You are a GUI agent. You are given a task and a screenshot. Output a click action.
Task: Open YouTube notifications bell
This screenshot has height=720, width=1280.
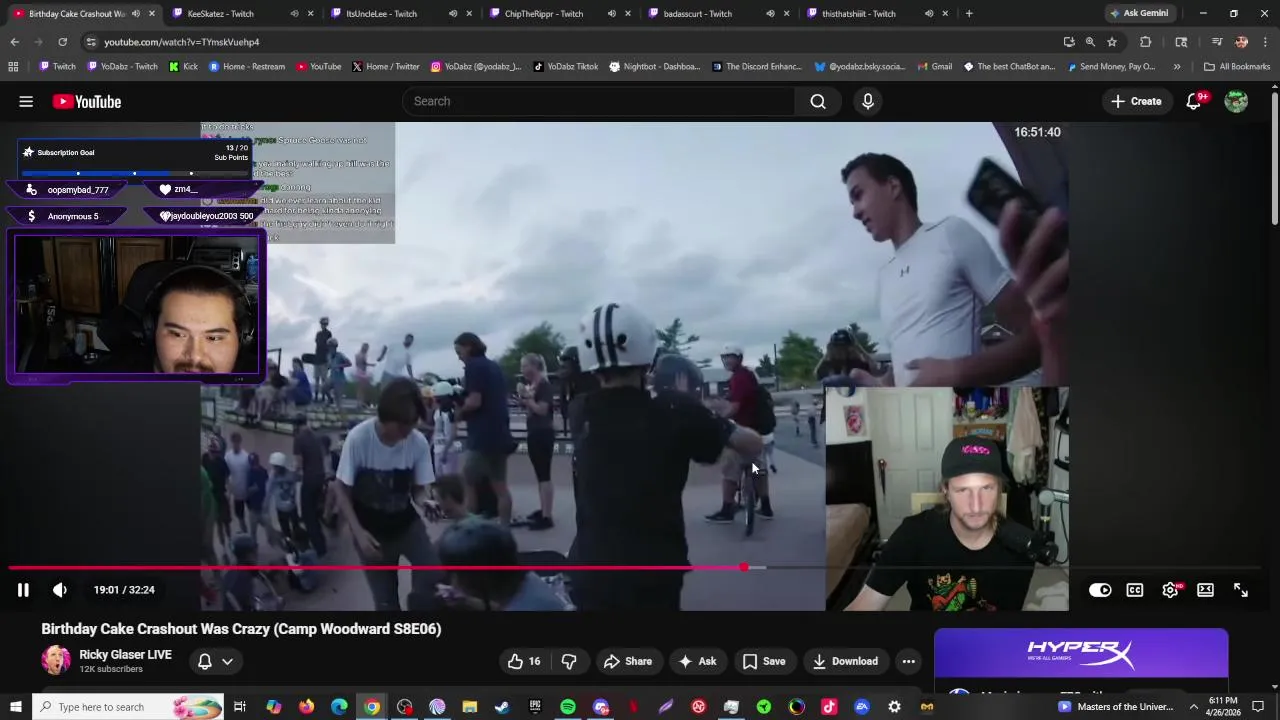1194,101
